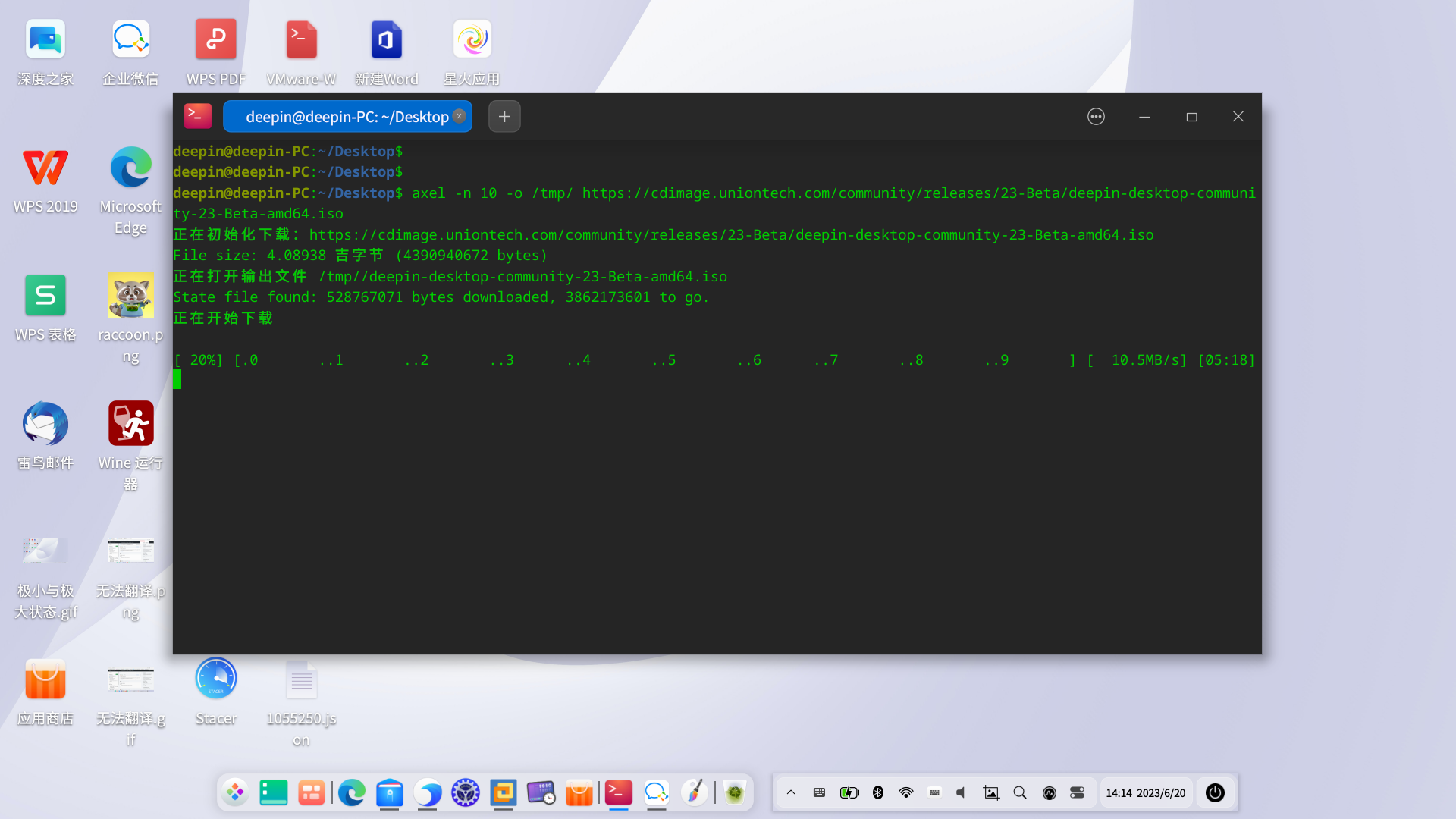This screenshot has width=1456, height=819.
Task: Open Grand Search magnifier in system tray
Action: [x=1020, y=792]
